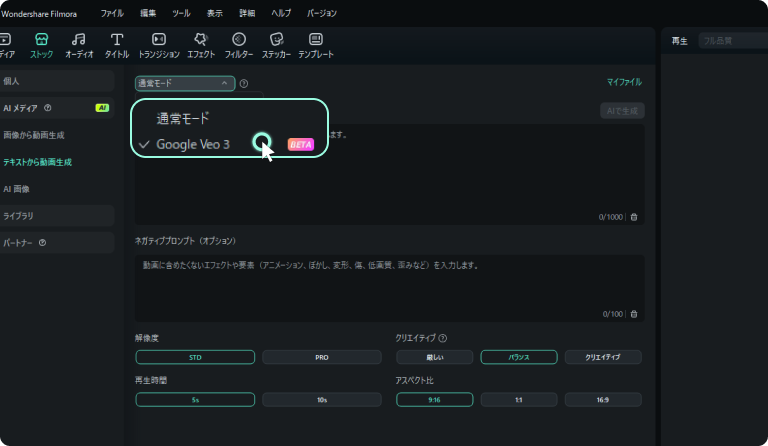768x446 pixels.
Task: Go to AI 画像
Action: click(x=17, y=188)
